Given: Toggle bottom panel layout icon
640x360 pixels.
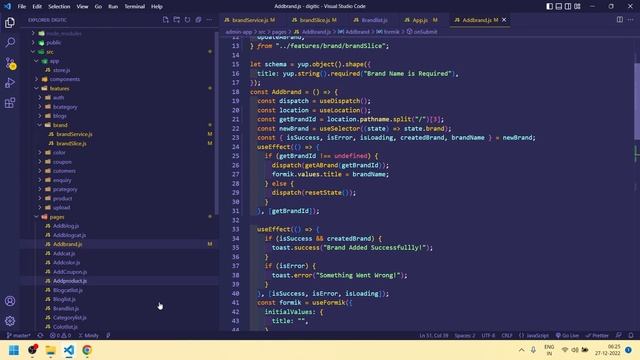Looking at the screenshot, I should [559, 6].
